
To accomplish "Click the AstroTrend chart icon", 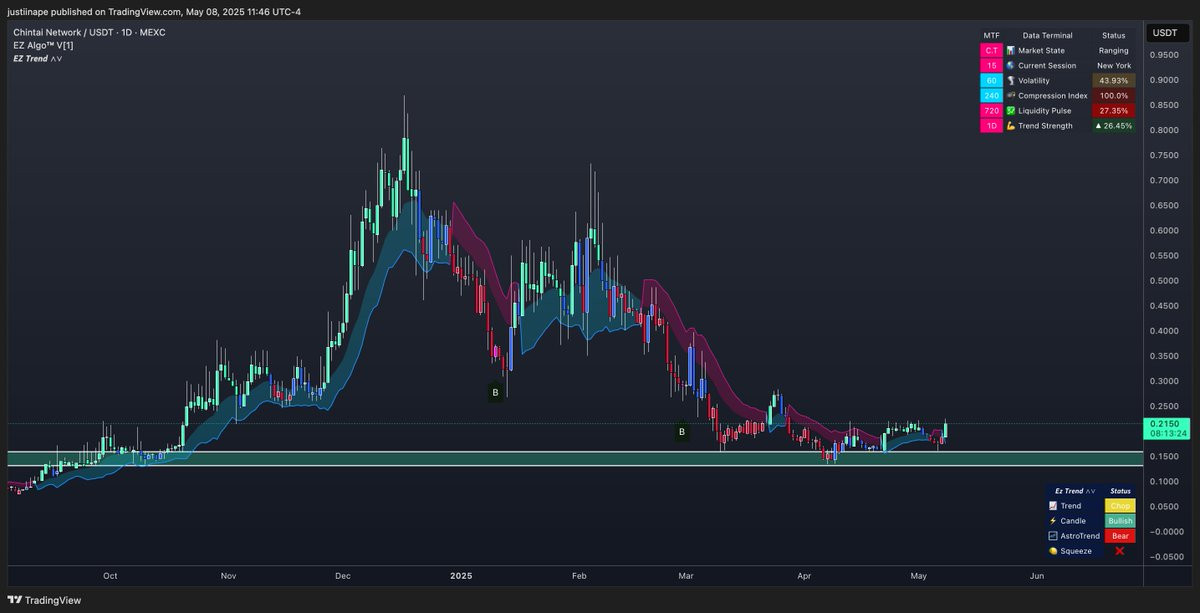I will coord(1052,536).
